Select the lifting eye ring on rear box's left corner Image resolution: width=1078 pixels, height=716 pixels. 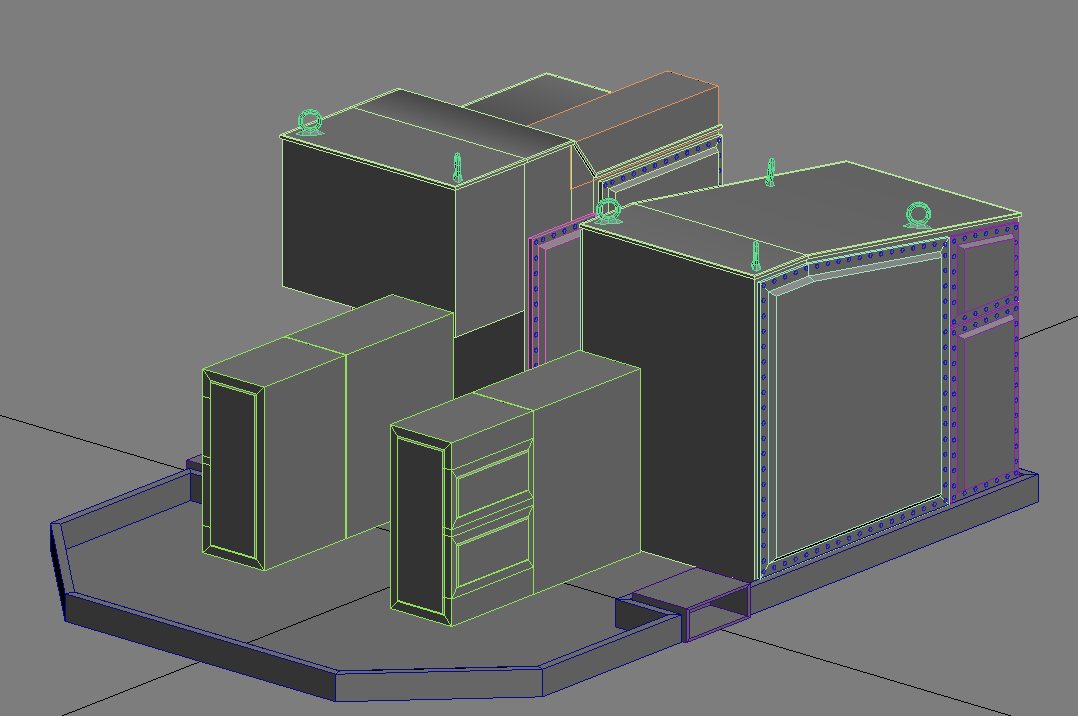click(310, 122)
